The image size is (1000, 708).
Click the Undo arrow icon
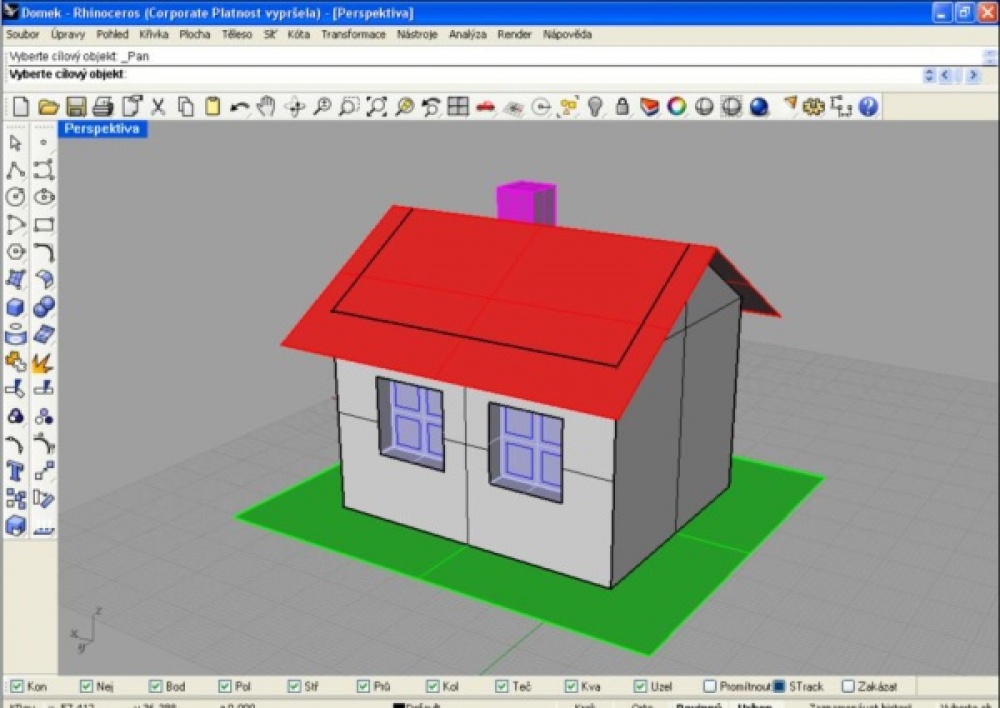click(x=239, y=107)
